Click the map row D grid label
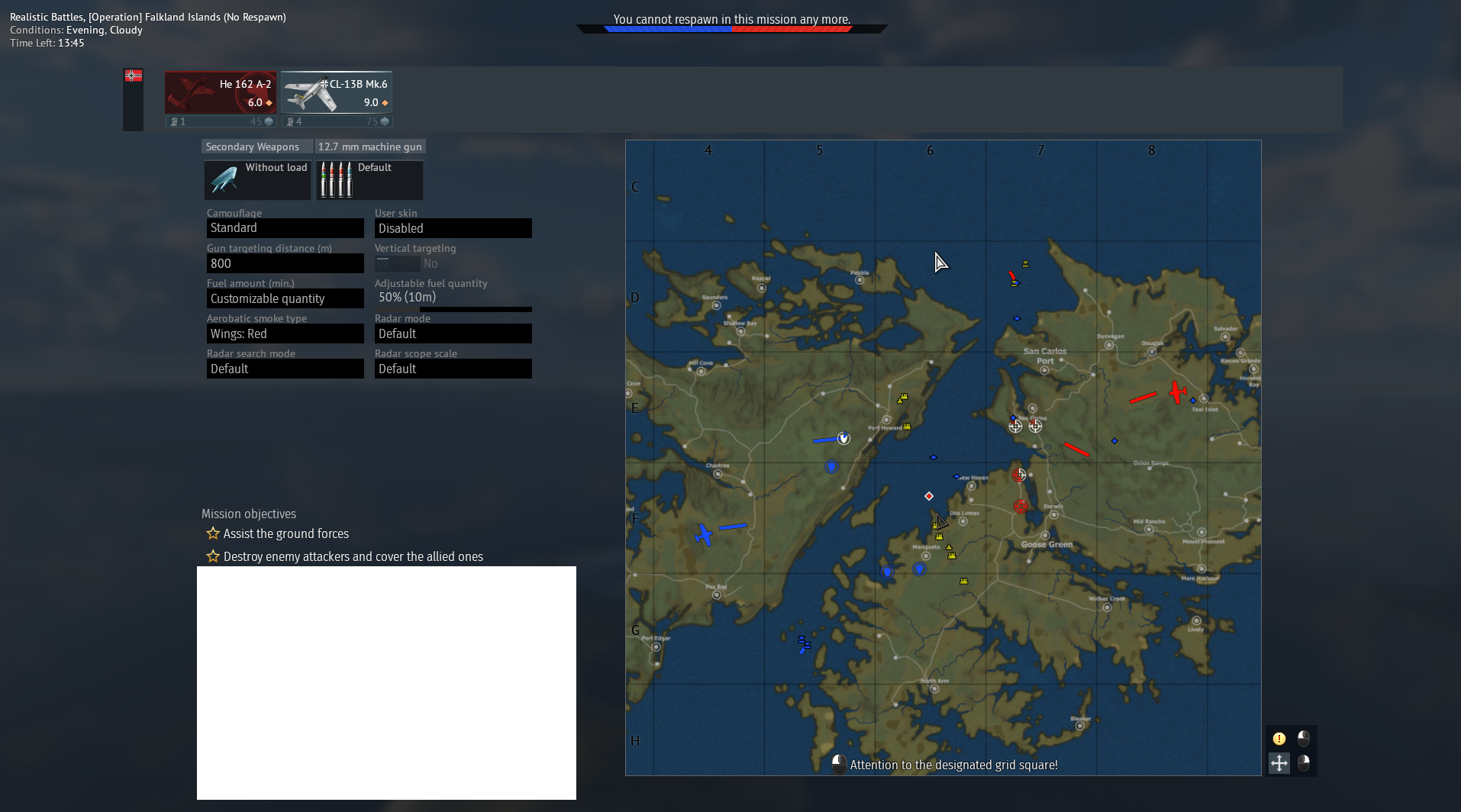Screen dimensions: 1461x812 pos(634,298)
